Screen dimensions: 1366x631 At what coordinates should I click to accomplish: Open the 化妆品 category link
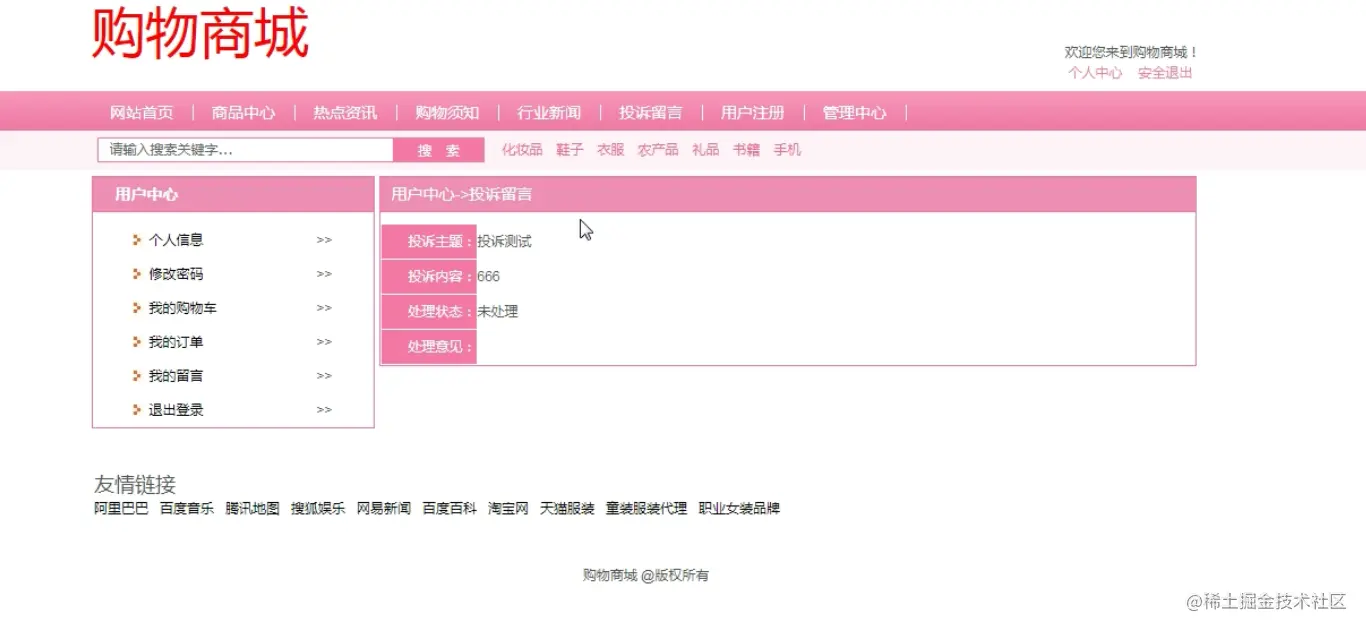pyautogui.click(x=522, y=150)
